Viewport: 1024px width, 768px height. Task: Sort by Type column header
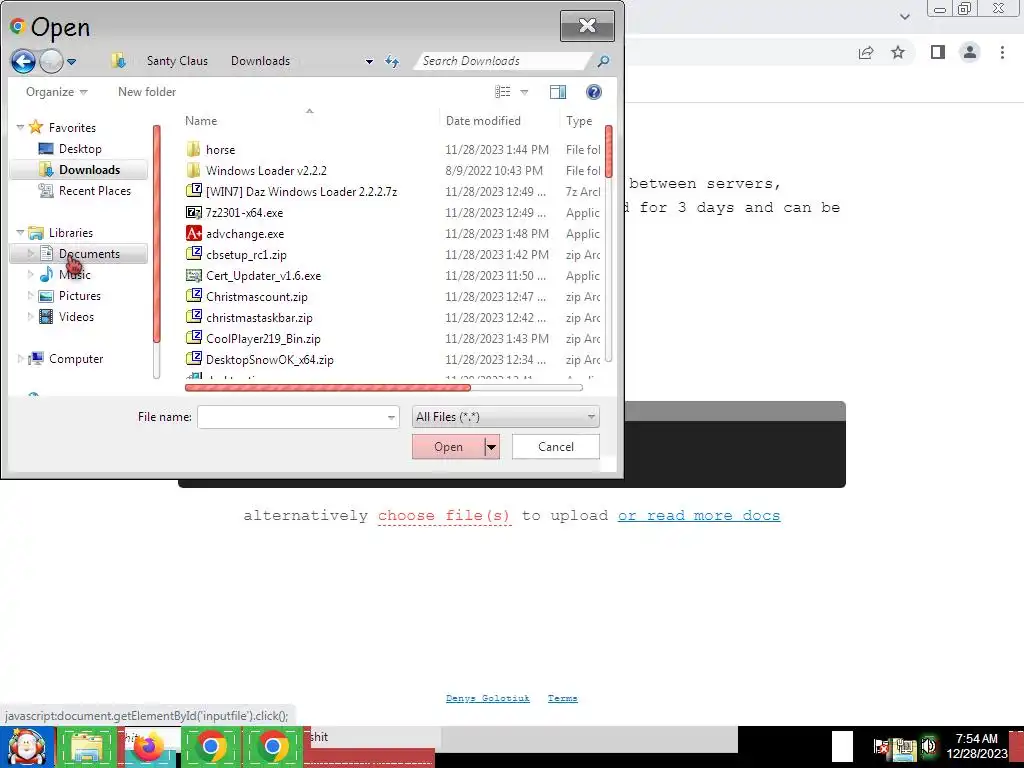[581, 121]
